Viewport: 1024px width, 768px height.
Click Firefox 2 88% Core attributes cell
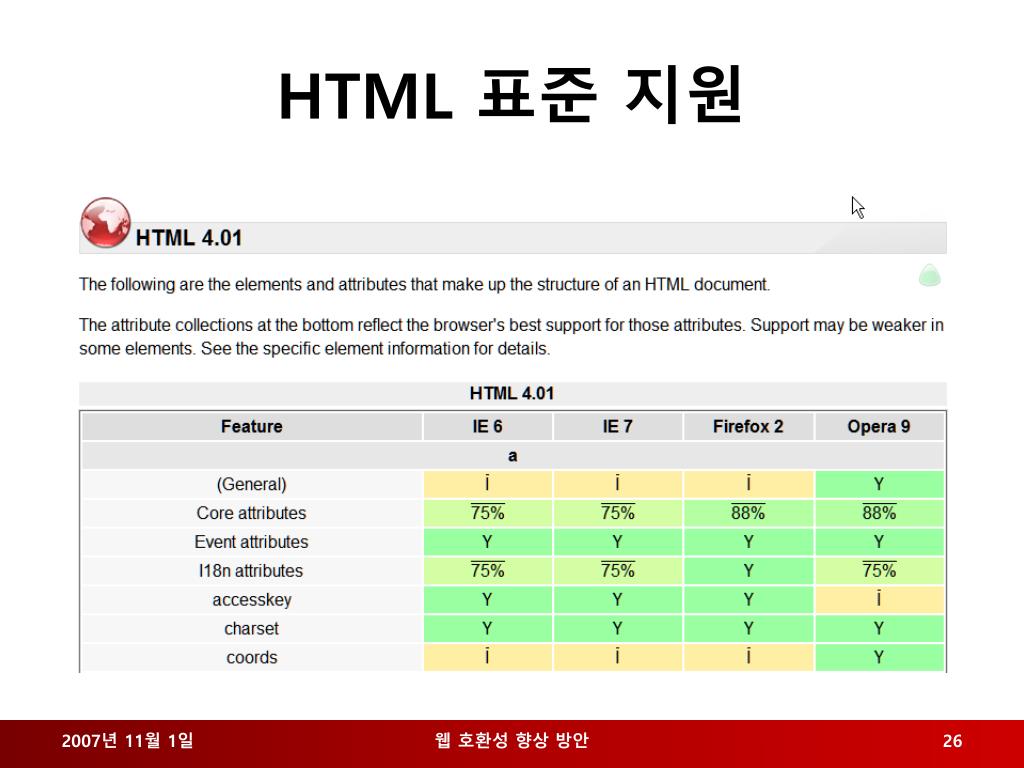(x=748, y=513)
